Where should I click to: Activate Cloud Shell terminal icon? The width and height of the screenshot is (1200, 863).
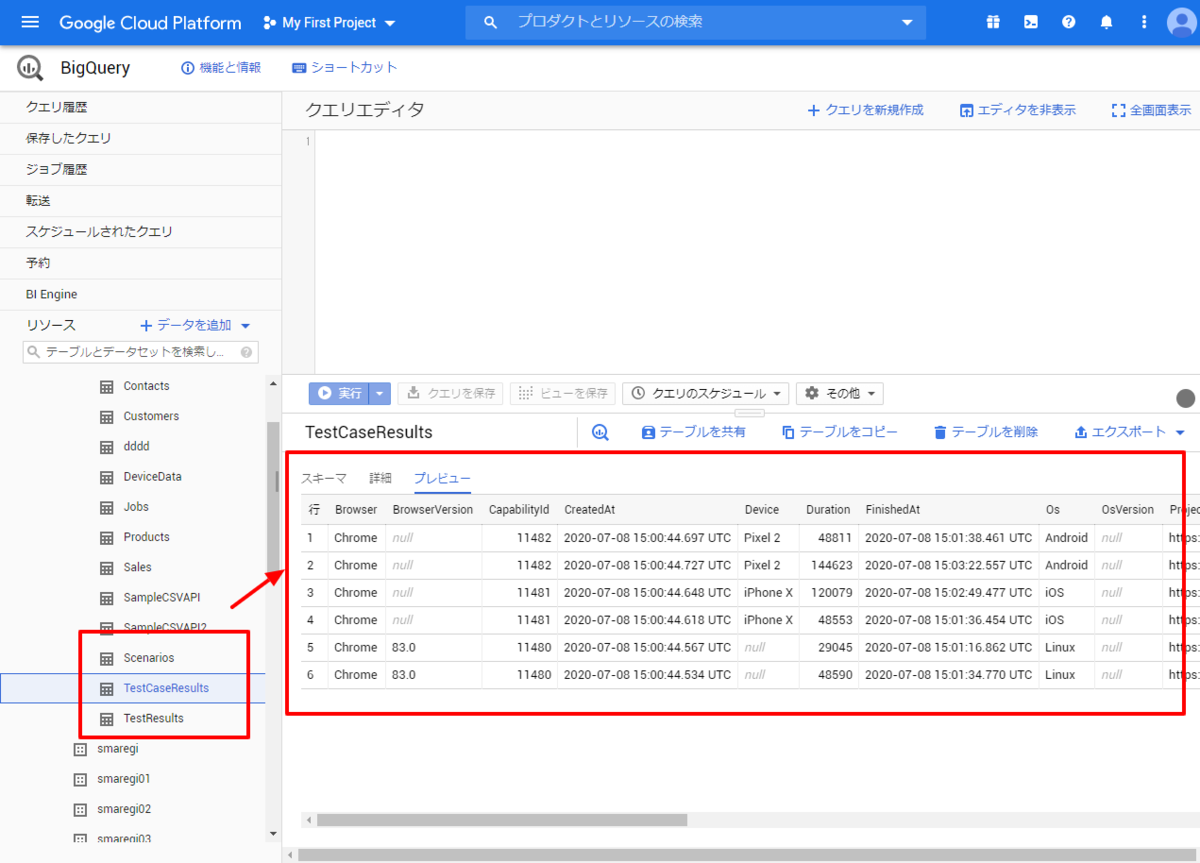(1031, 22)
